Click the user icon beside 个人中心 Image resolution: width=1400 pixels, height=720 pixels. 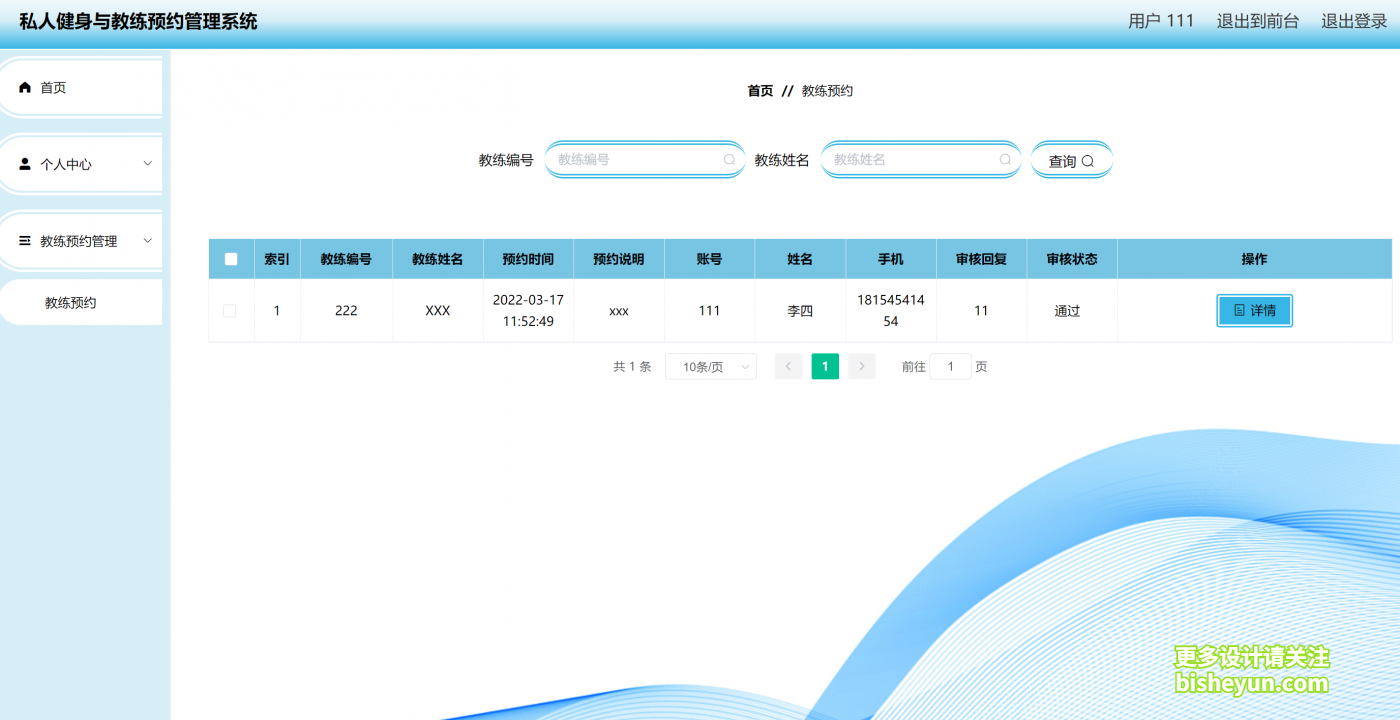24,163
